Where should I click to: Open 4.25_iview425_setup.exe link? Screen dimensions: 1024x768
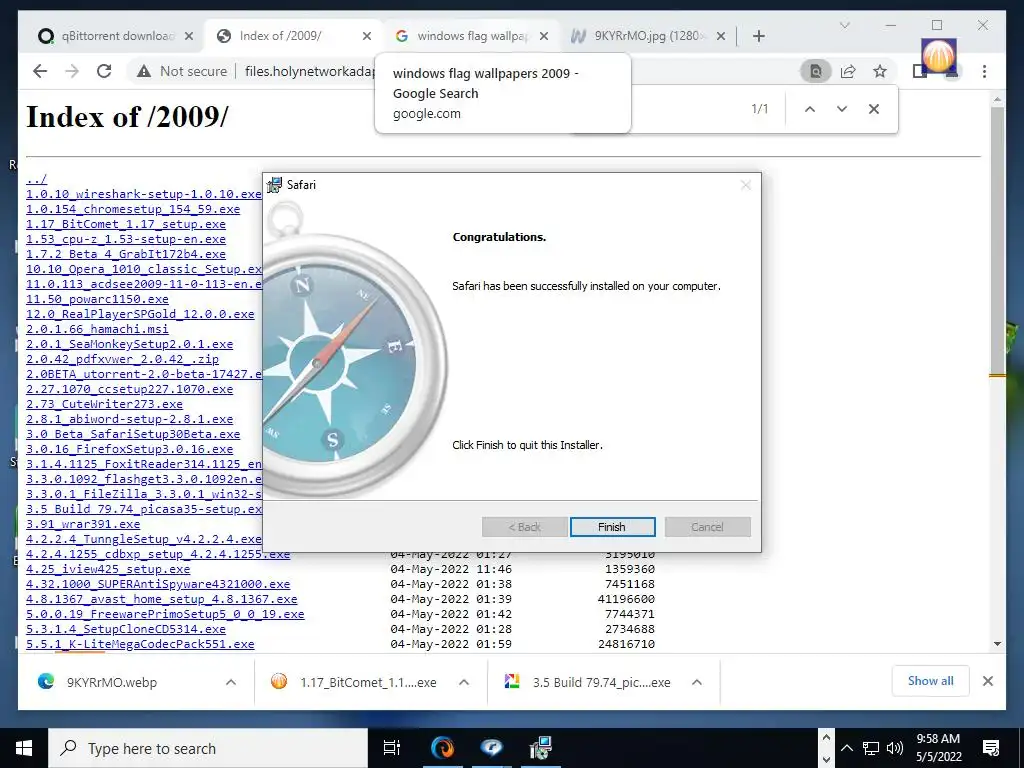click(108, 569)
